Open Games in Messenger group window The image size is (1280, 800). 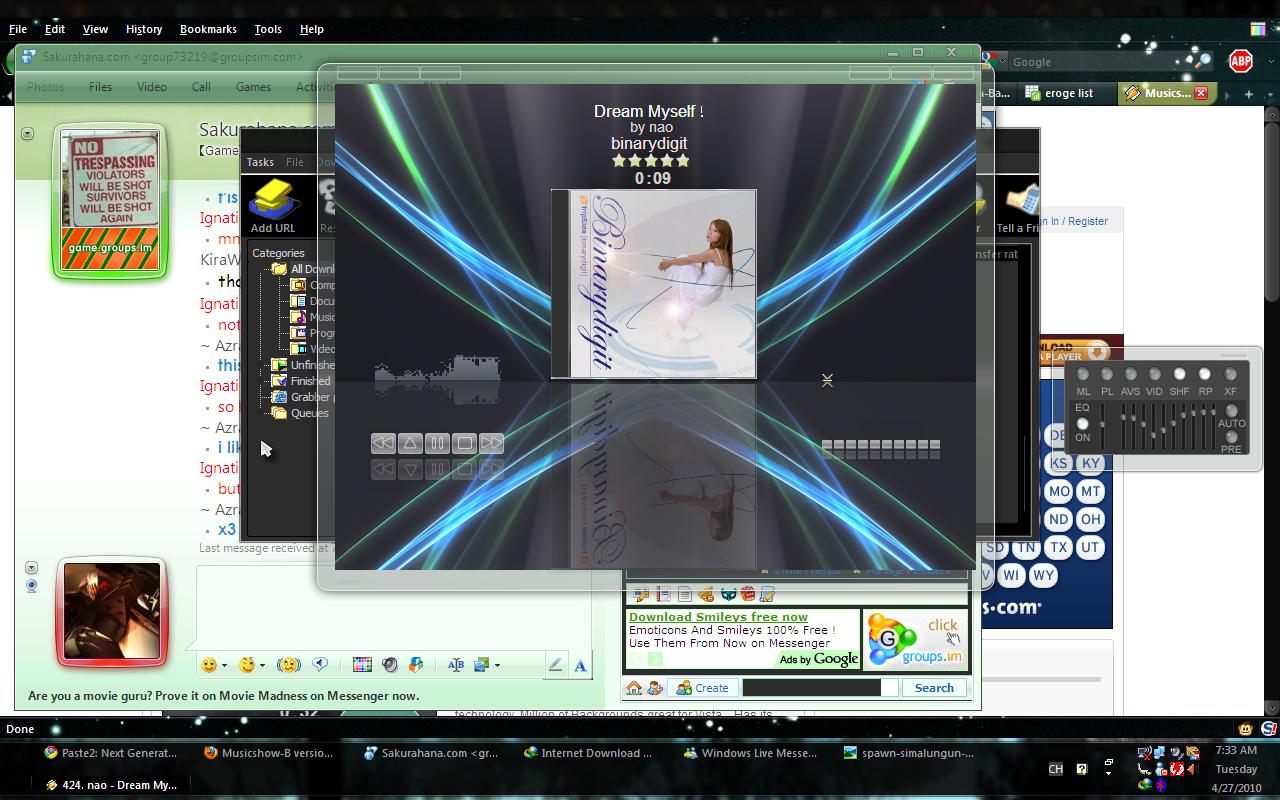point(253,87)
